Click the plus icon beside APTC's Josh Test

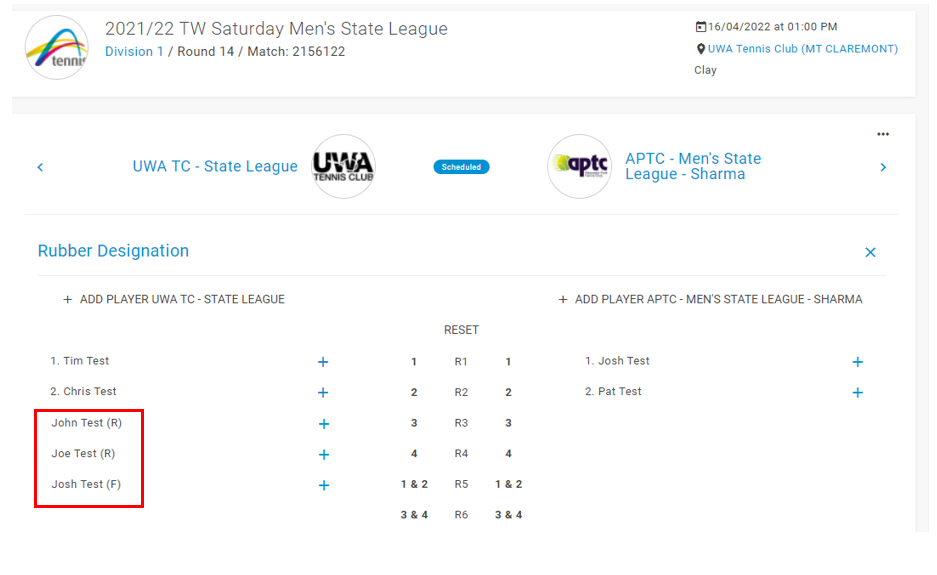coord(858,362)
